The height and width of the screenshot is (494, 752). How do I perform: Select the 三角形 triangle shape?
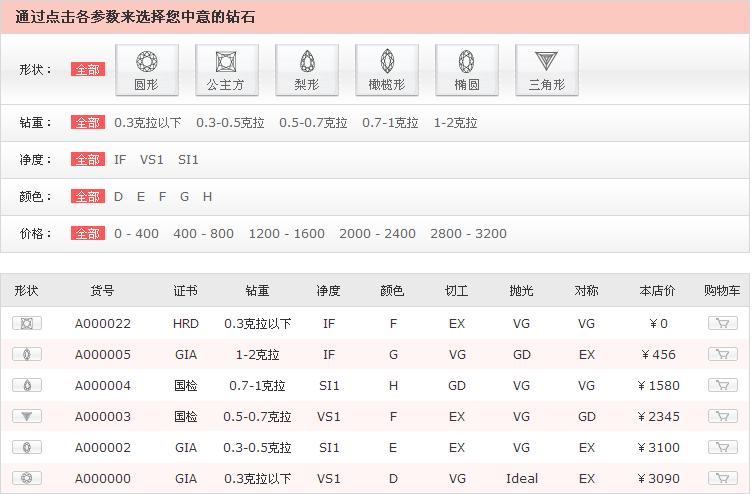pyautogui.click(x=546, y=70)
